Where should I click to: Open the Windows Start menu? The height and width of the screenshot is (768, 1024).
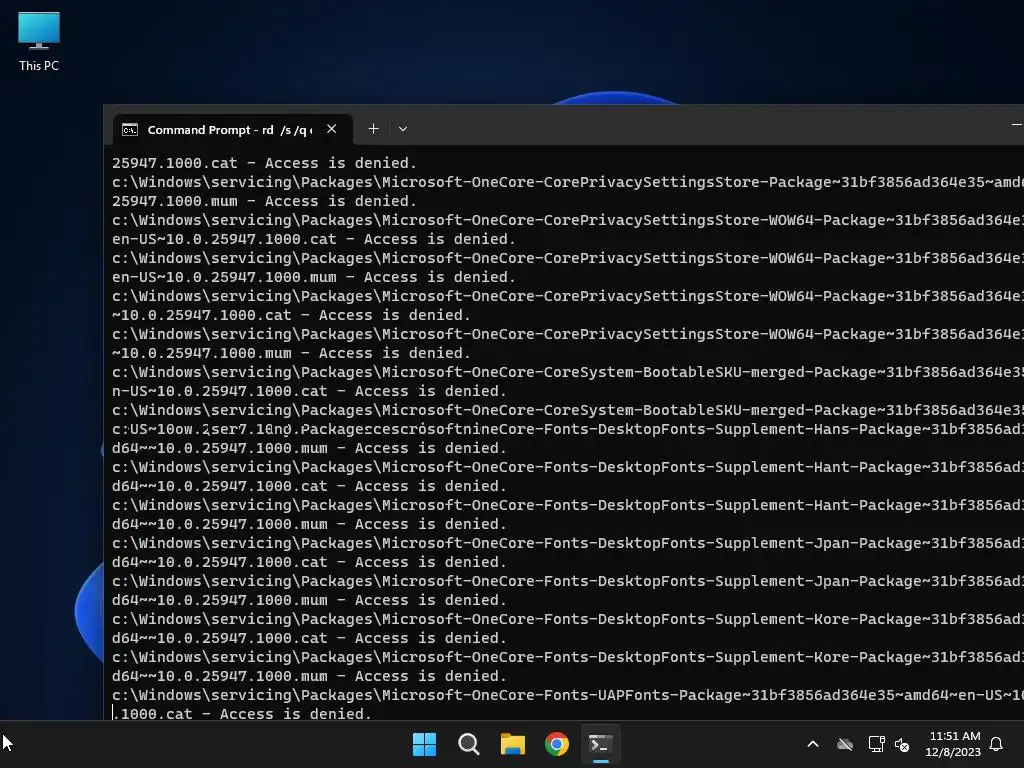(x=424, y=744)
